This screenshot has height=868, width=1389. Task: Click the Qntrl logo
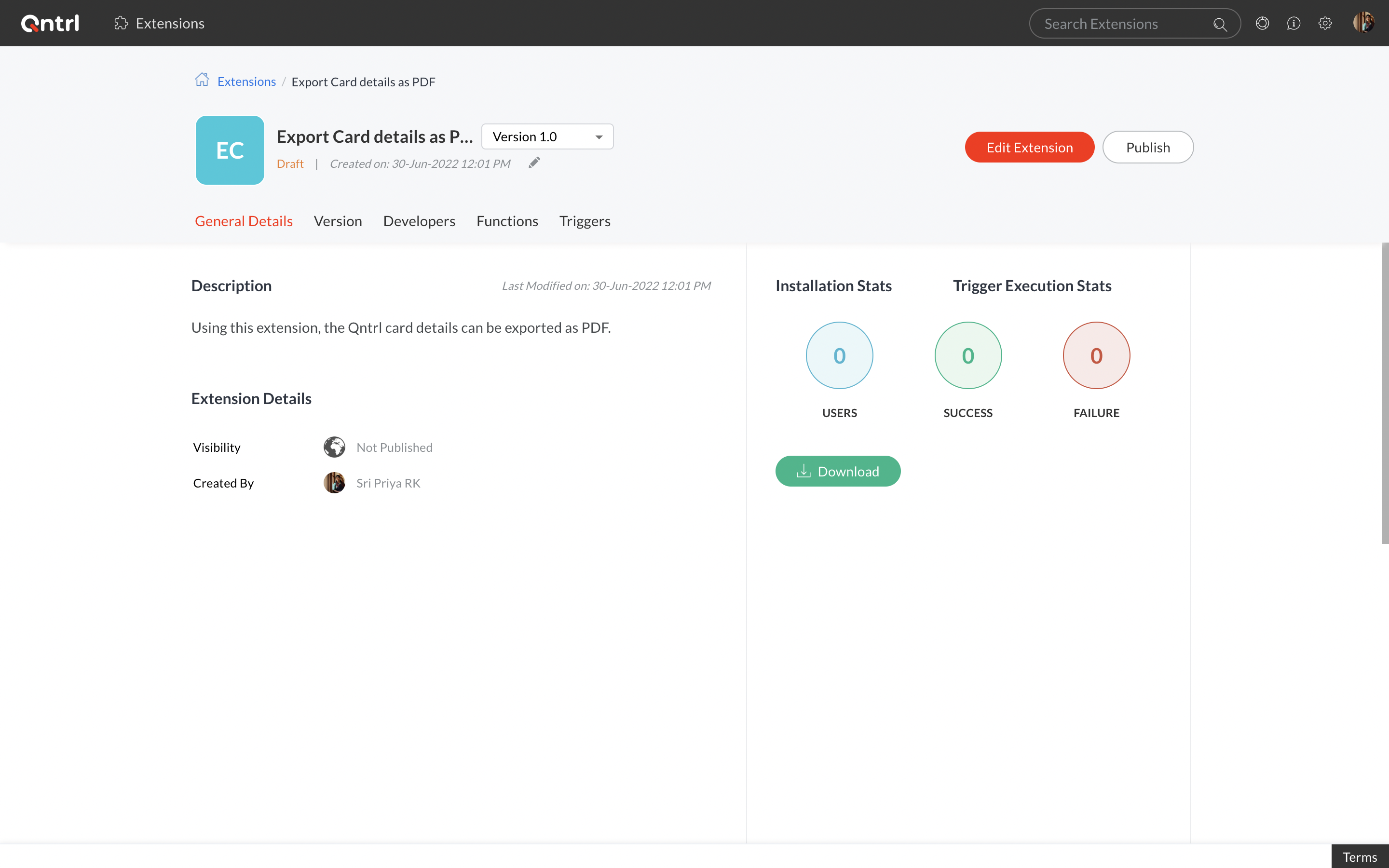50,23
